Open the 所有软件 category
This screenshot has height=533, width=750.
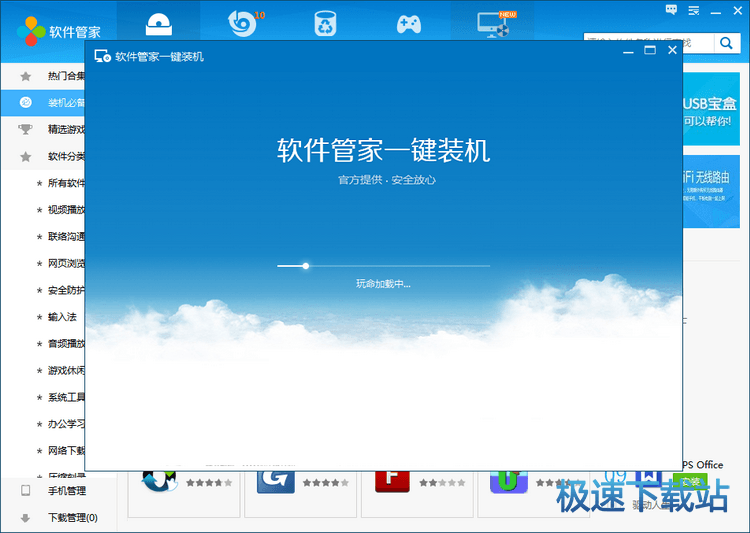(x=66, y=183)
